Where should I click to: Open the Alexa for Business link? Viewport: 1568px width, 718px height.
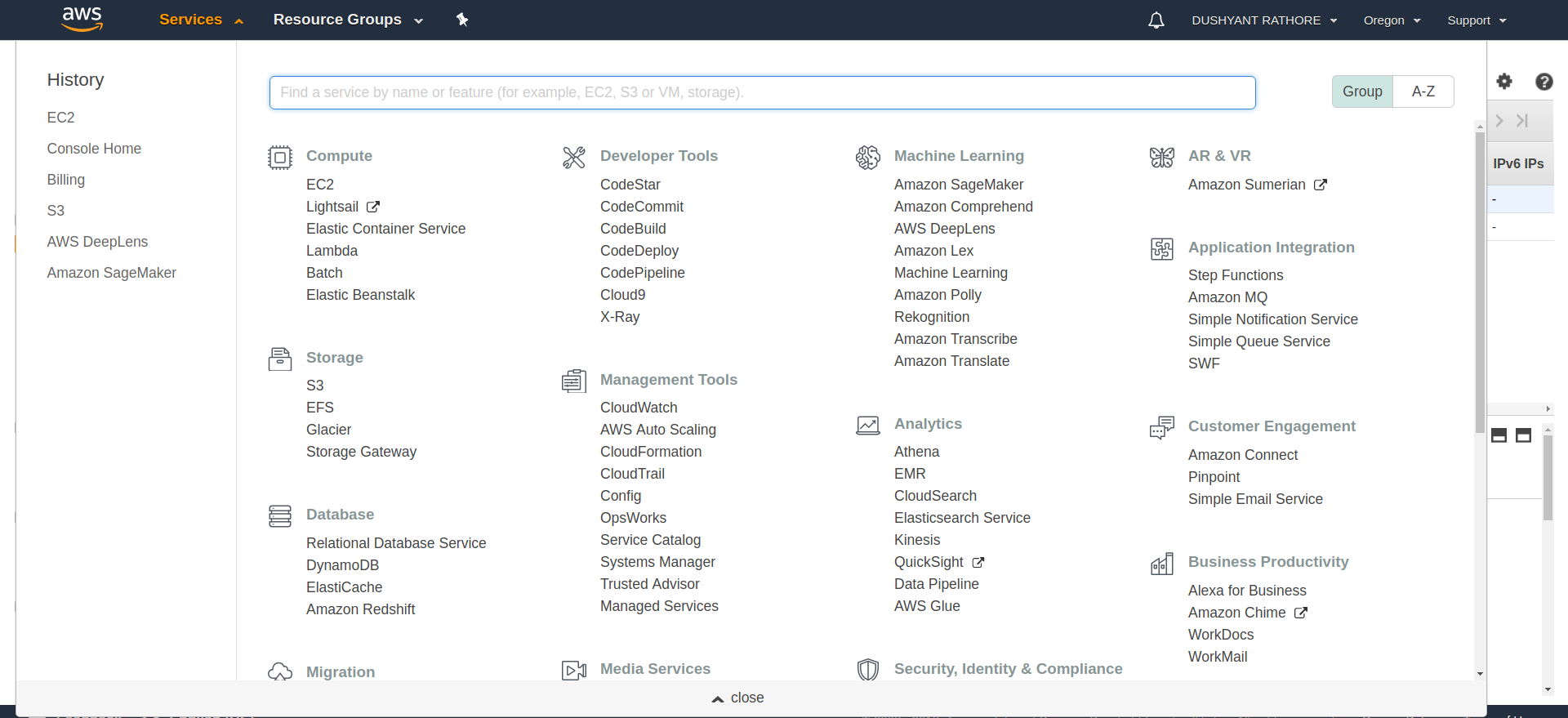(1247, 591)
